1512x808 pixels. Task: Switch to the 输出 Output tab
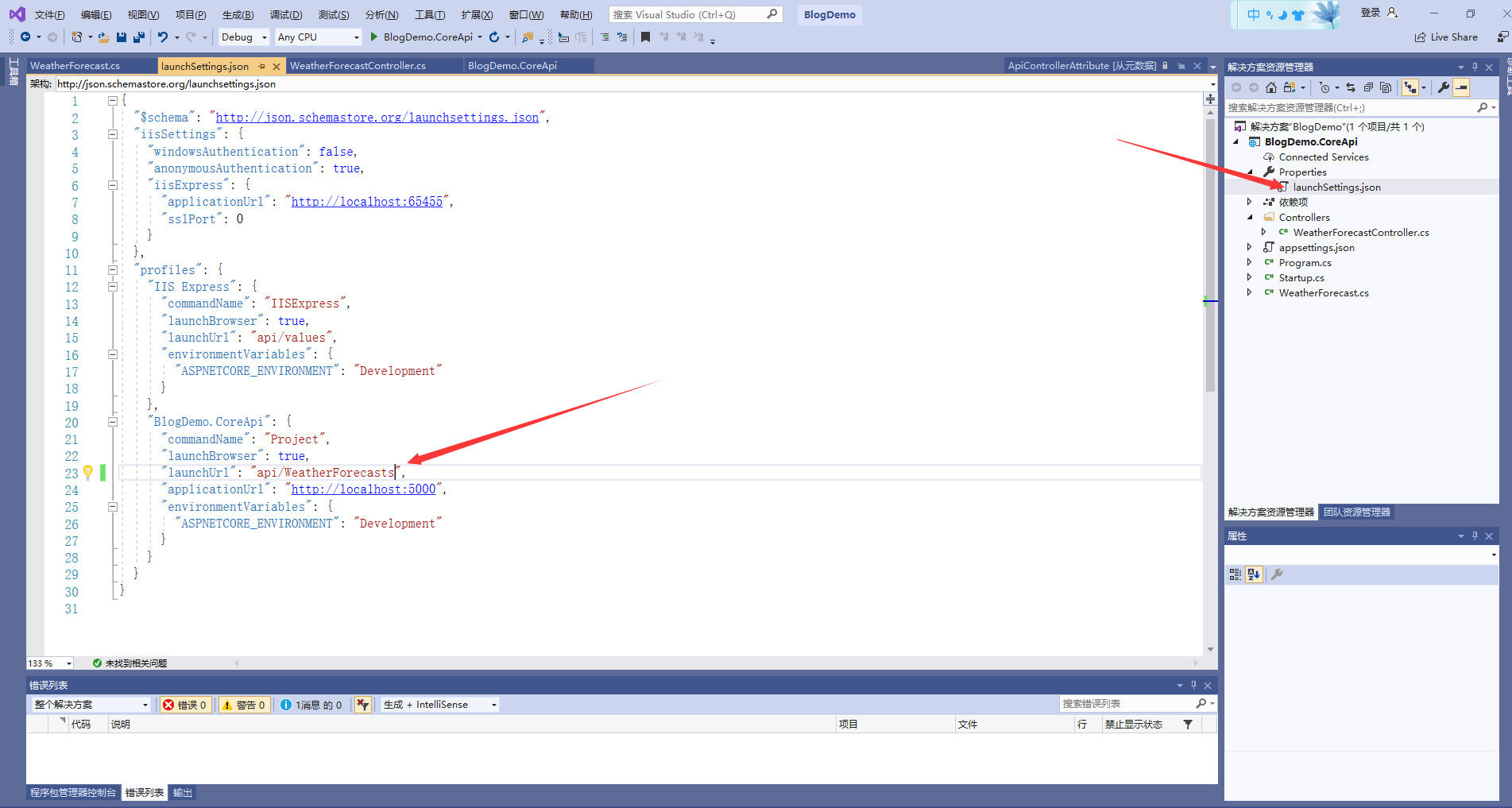pos(183,793)
